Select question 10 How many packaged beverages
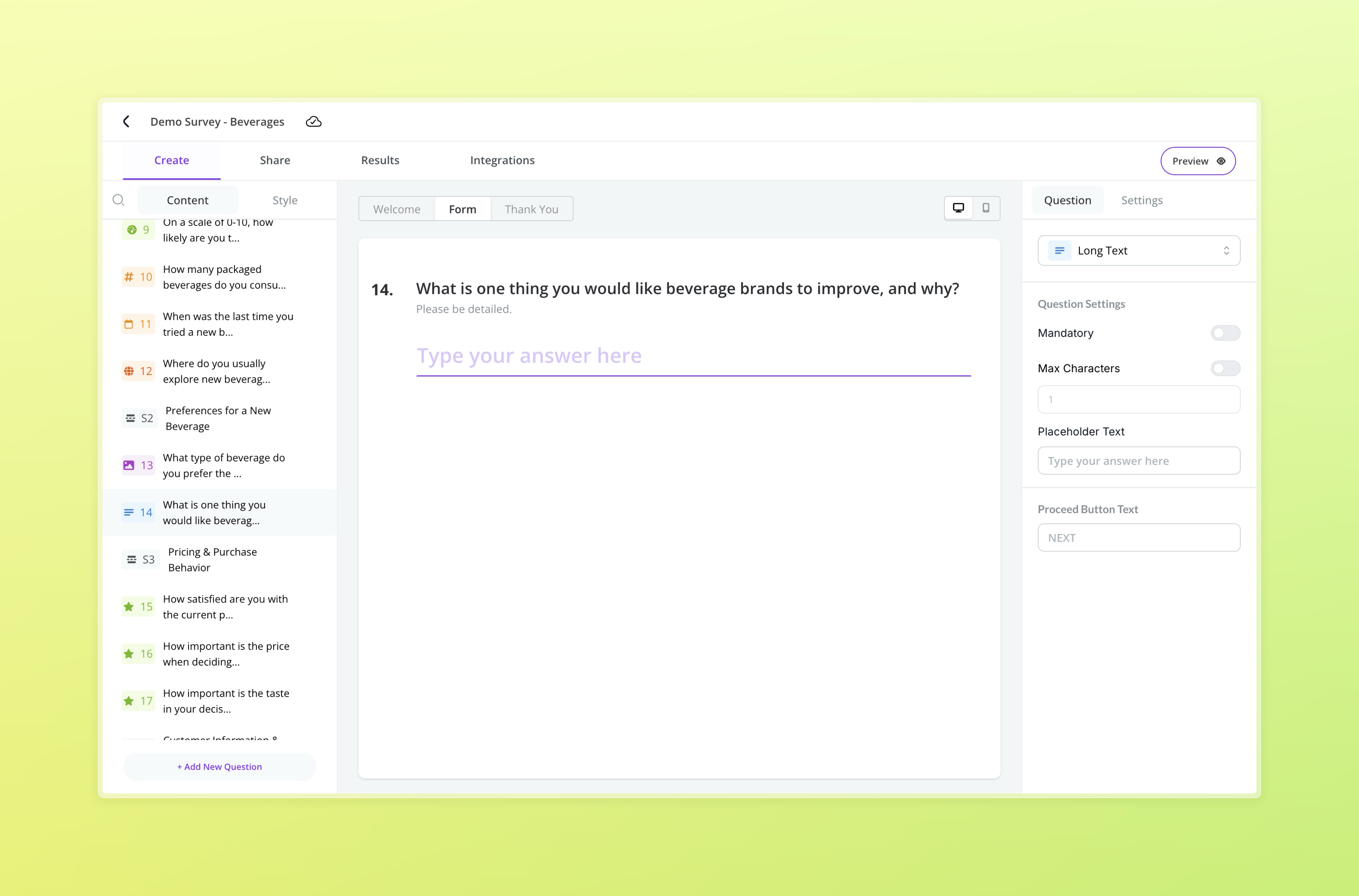The width and height of the screenshot is (1359, 896). click(220, 277)
